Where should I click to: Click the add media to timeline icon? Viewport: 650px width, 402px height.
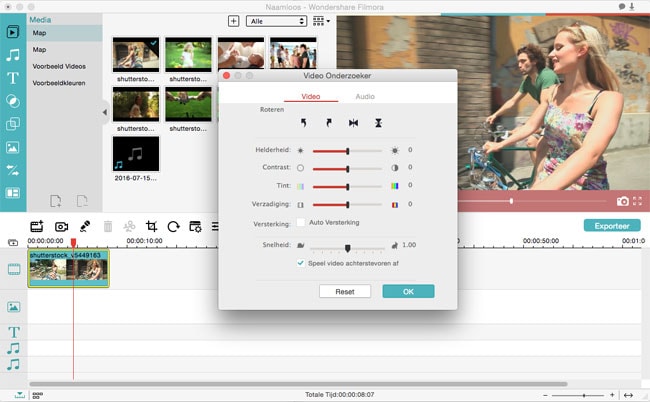tap(37, 226)
